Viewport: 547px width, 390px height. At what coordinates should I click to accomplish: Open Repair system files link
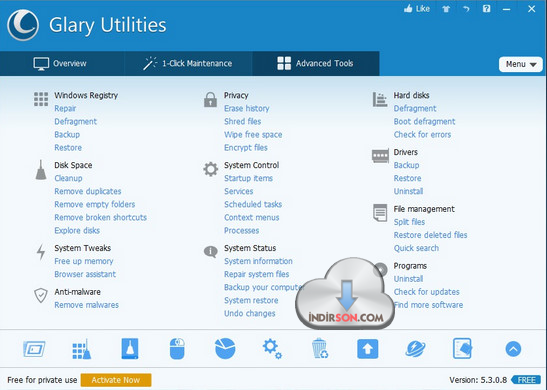pos(256,274)
